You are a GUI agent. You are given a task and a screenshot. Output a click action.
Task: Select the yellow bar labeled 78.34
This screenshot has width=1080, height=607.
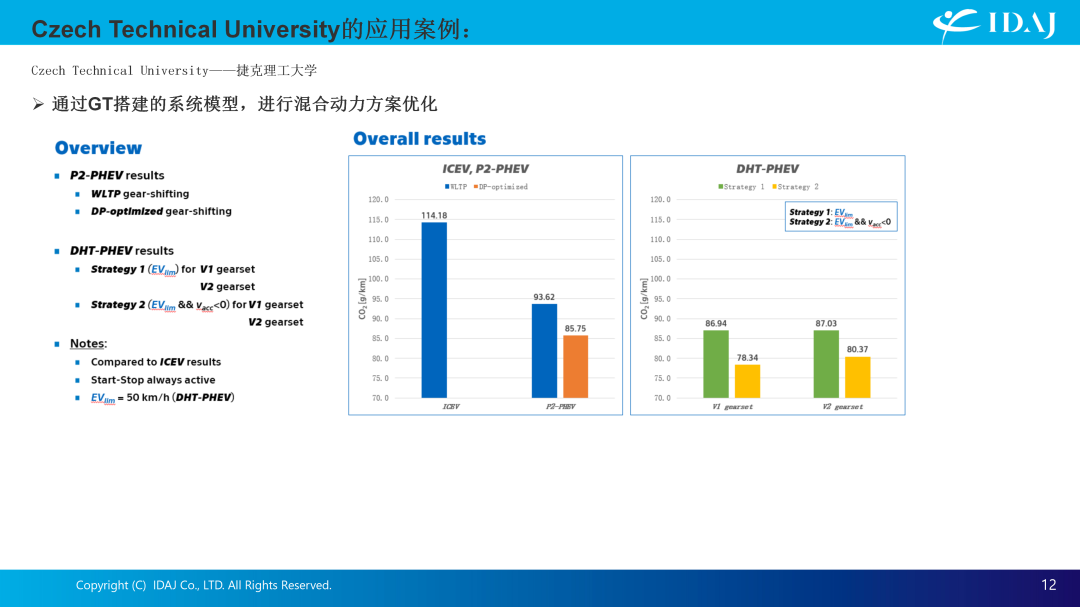747,381
